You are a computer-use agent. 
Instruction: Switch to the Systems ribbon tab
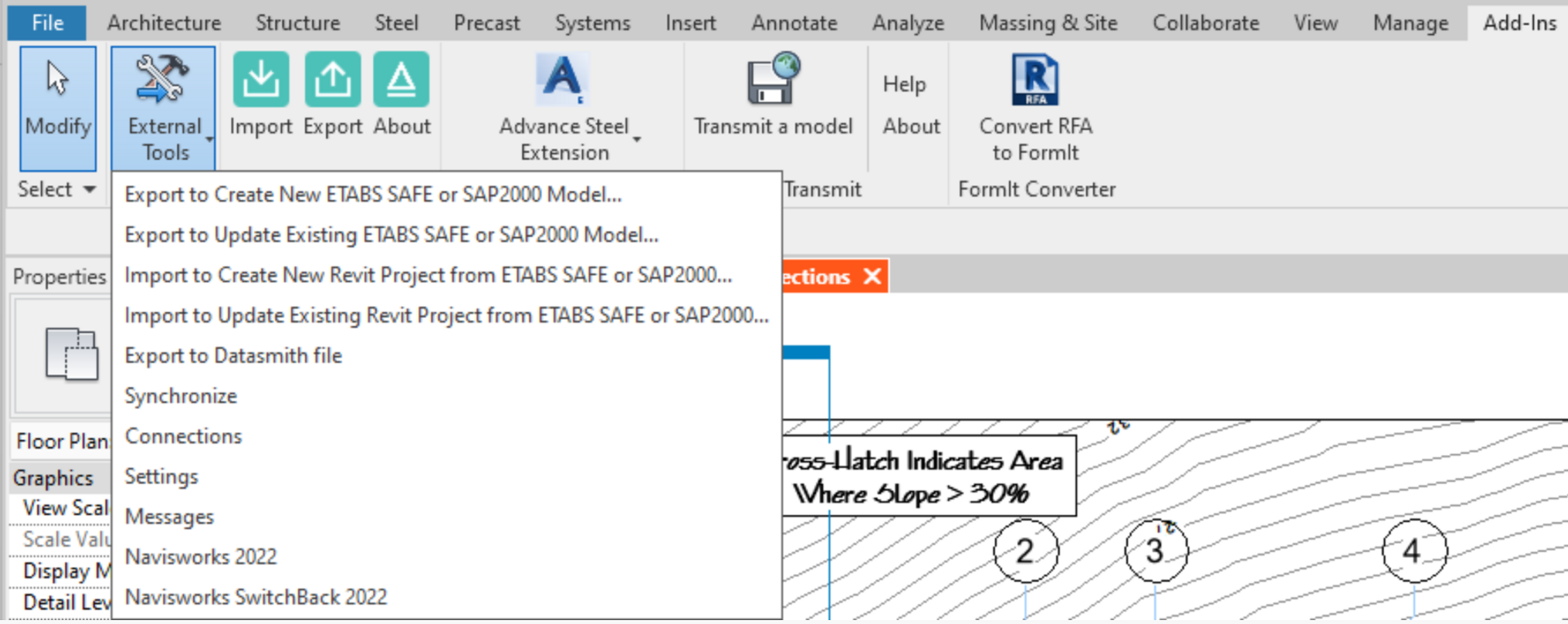[x=592, y=23]
